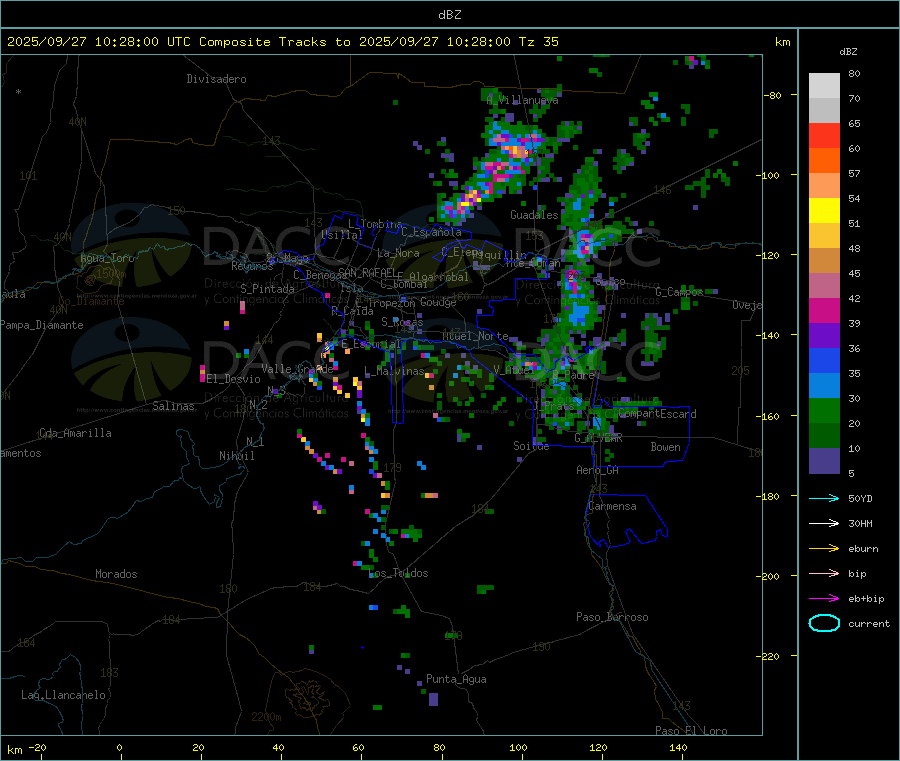Image resolution: width=900 pixels, height=761 pixels.
Task: Click the Lag.Llancanelo label
Action: click(x=63, y=695)
